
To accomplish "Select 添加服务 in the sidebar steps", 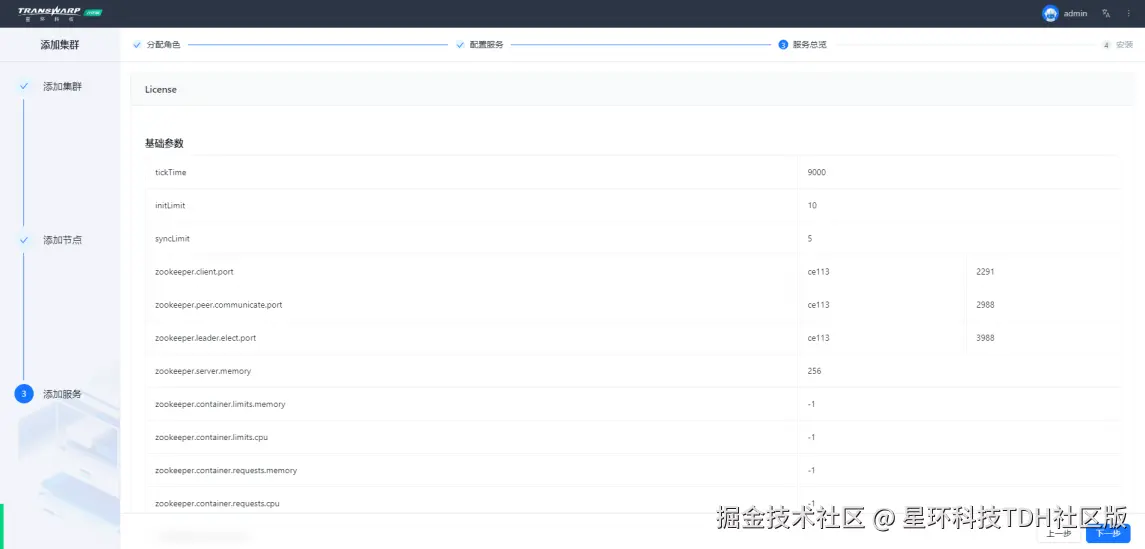I will pos(63,393).
